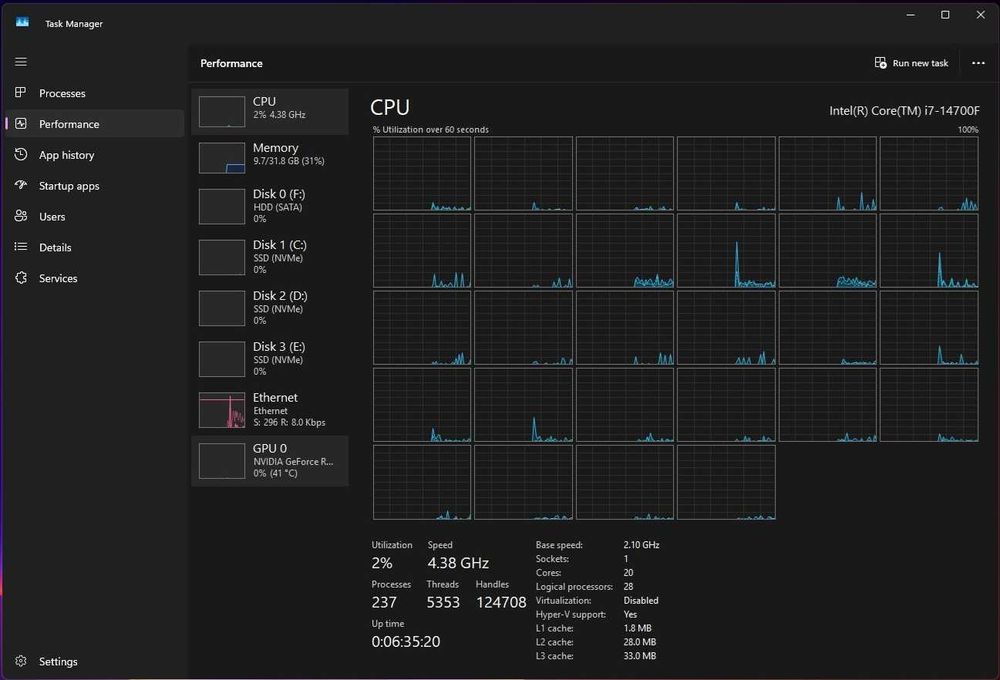1000x680 pixels.
Task: Click the 124708 handles count
Action: point(501,602)
